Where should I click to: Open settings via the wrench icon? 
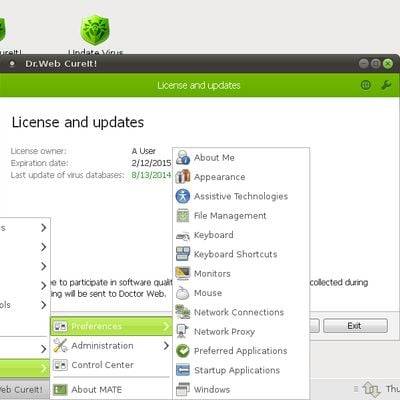[386, 85]
